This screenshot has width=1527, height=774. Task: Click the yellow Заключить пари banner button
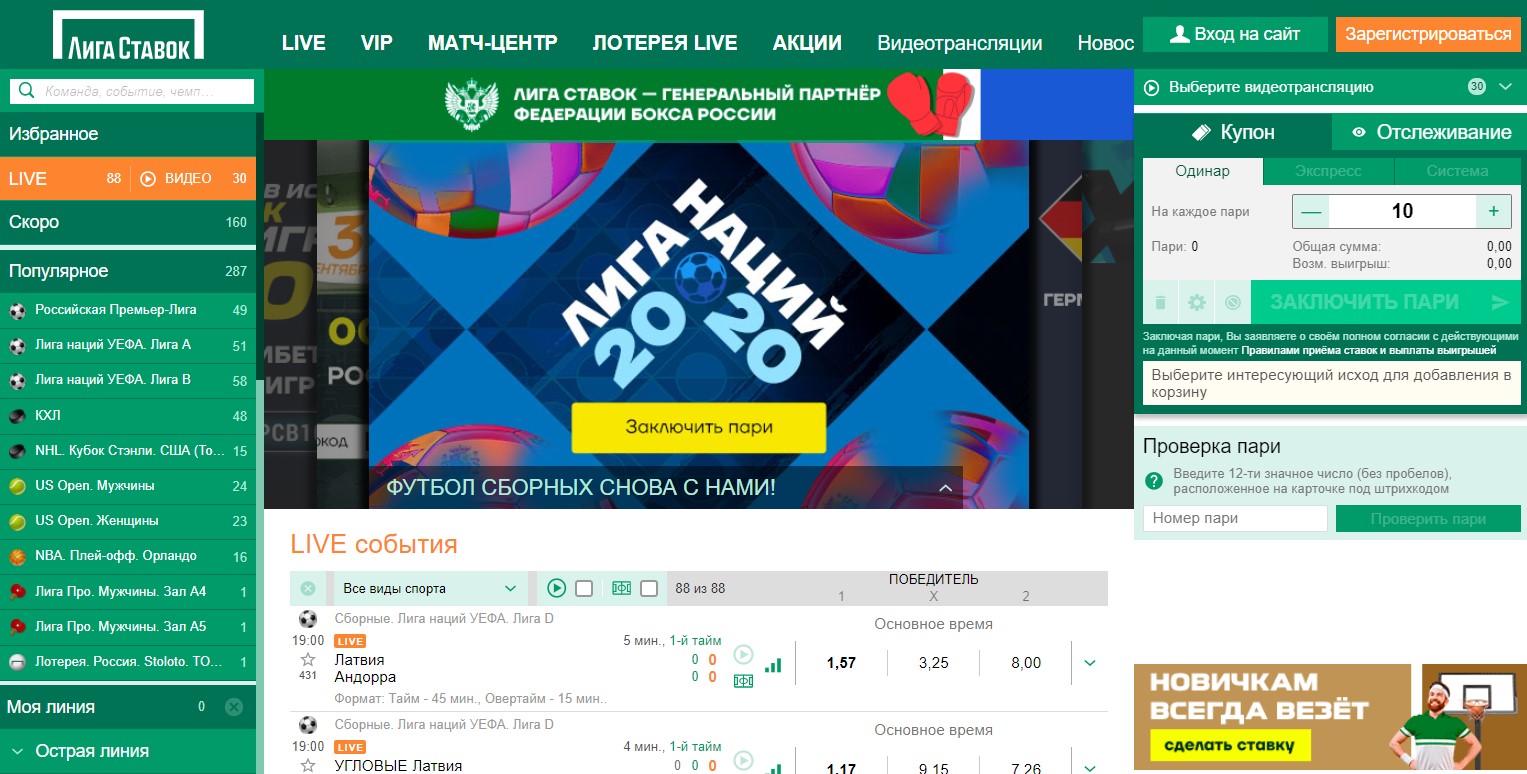699,427
